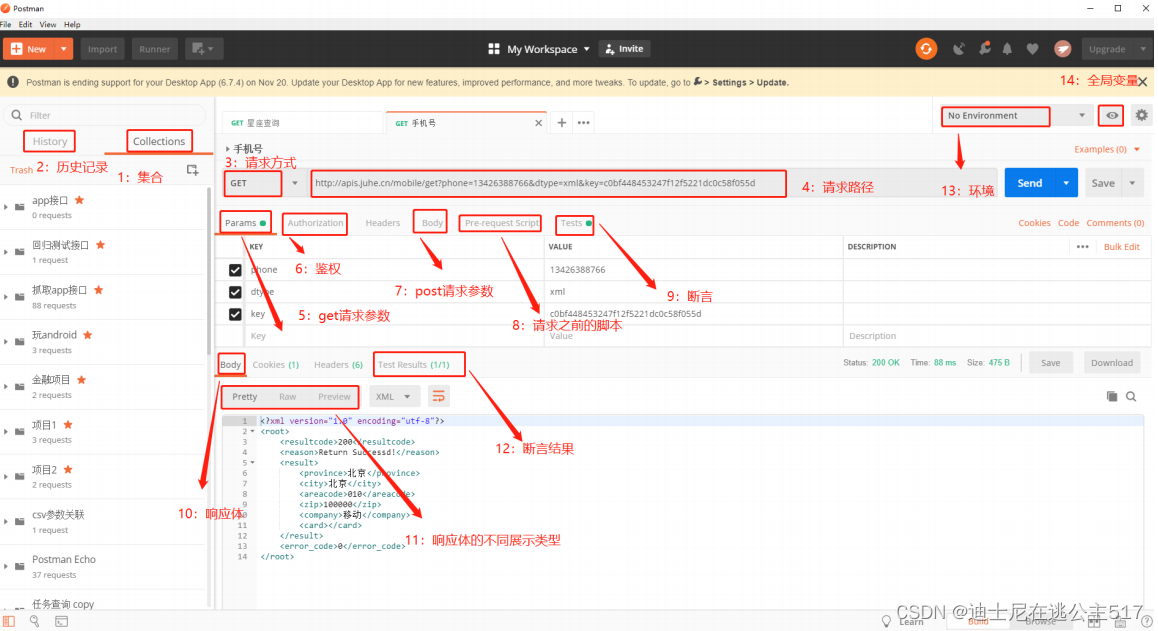Viewport: 1158px width, 631px height.
Task: Click the new collection icon
Action: (x=193, y=170)
